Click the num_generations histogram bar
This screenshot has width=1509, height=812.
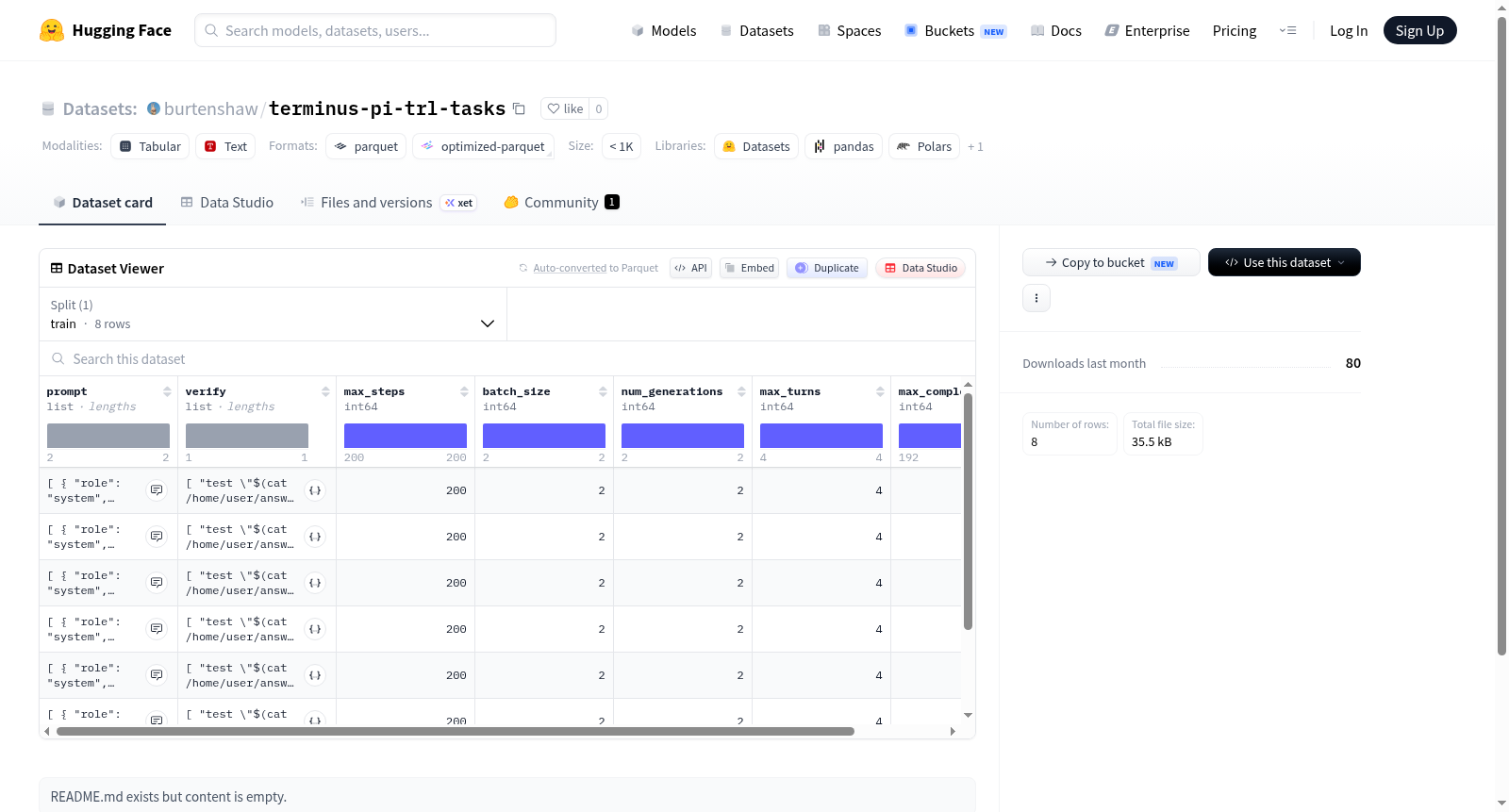tap(683, 435)
